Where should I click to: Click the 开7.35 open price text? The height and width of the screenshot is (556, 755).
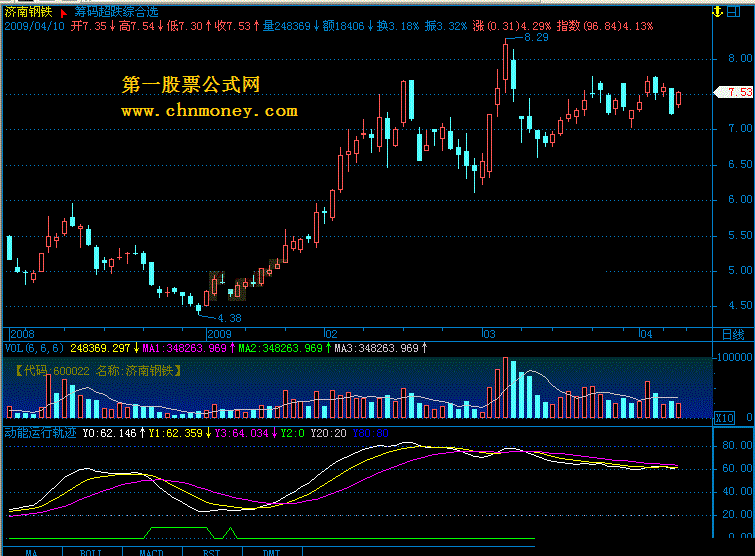[x=89, y=26]
